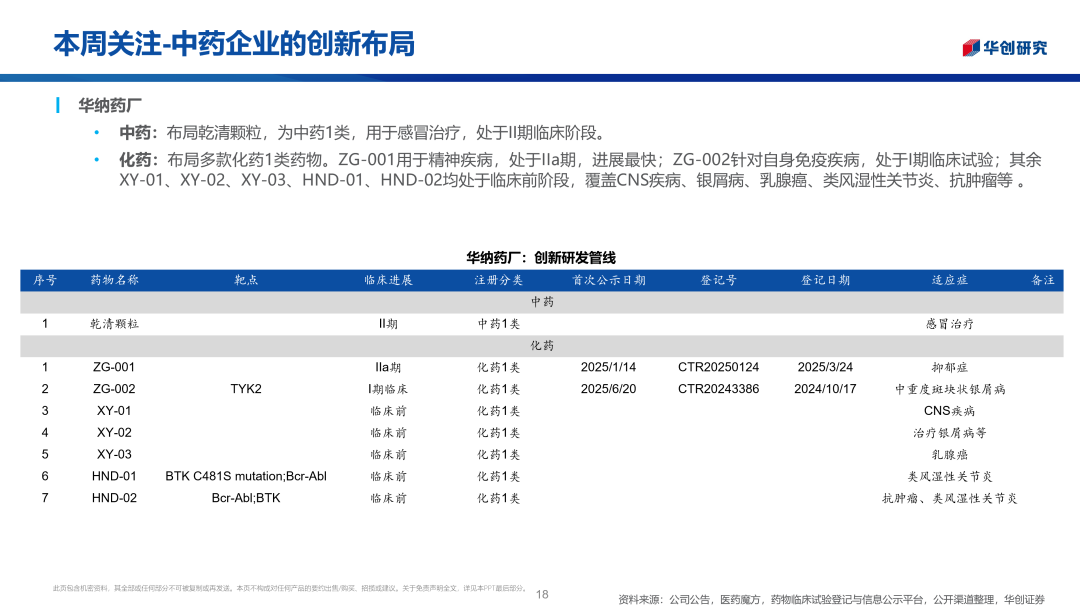Click the HND-02 drug name cell
1080x605 pixels.
click(114, 498)
